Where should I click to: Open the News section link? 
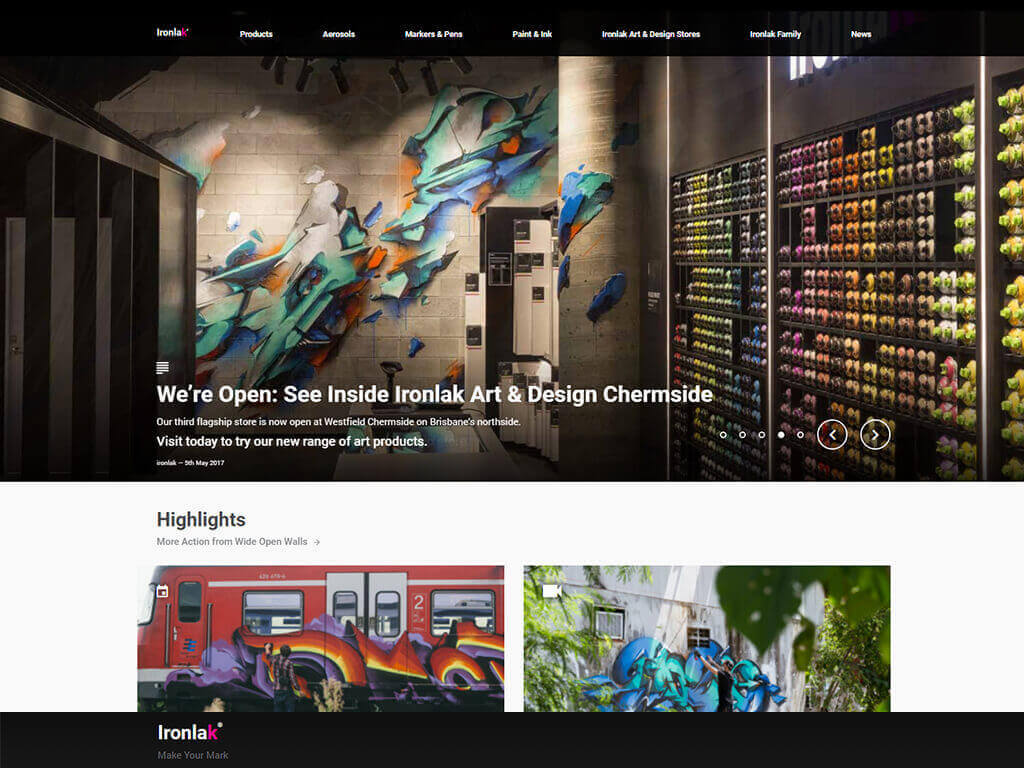click(x=861, y=34)
